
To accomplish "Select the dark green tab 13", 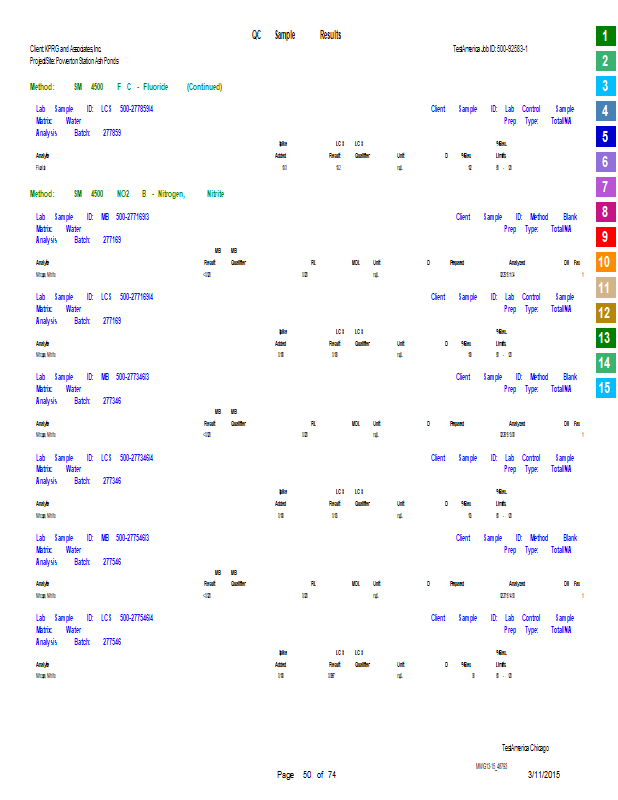I will (604, 338).
